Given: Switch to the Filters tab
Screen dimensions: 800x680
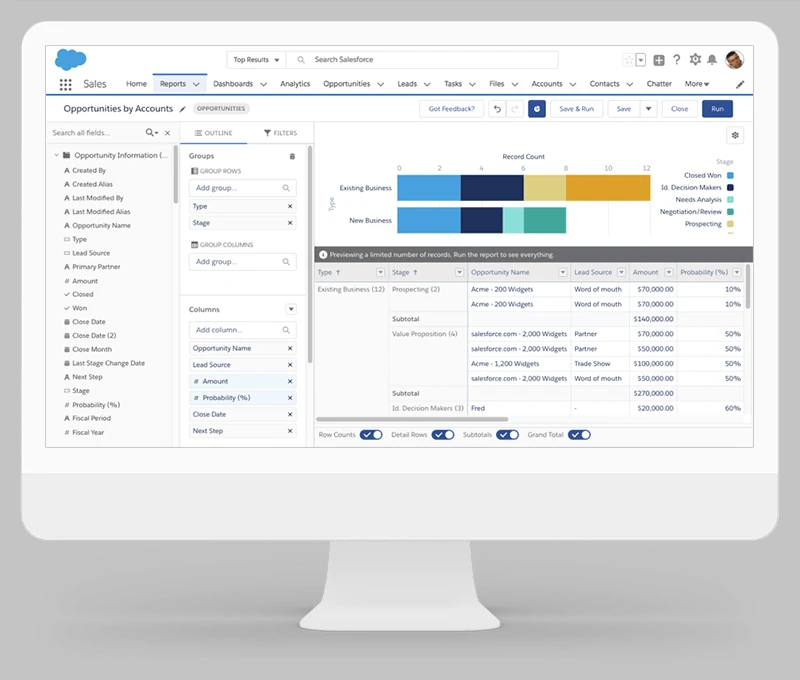Looking at the screenshot, I should [x=280, y=133].
